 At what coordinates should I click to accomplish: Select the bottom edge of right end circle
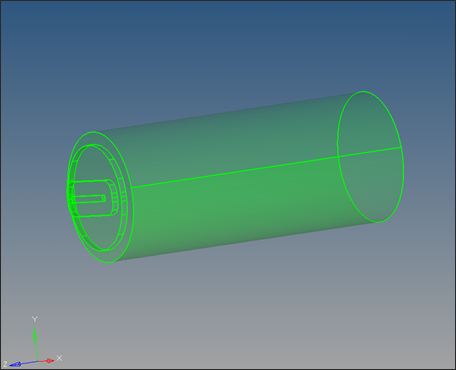(378, 222)
